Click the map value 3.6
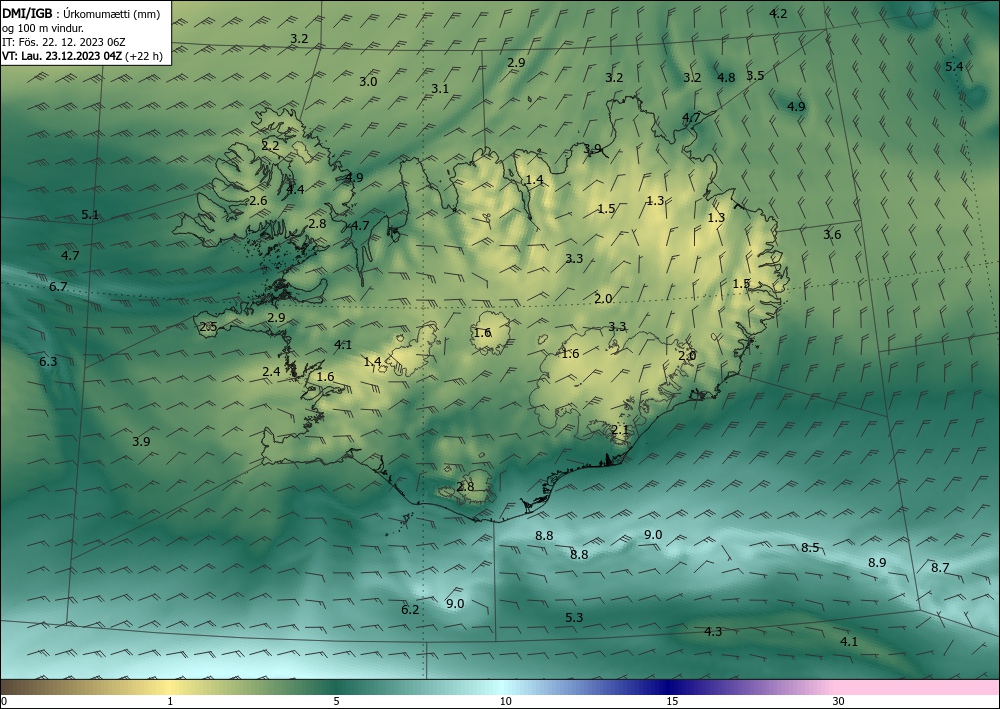Viewport: 1000px width, 709px height. coord(832,235)
